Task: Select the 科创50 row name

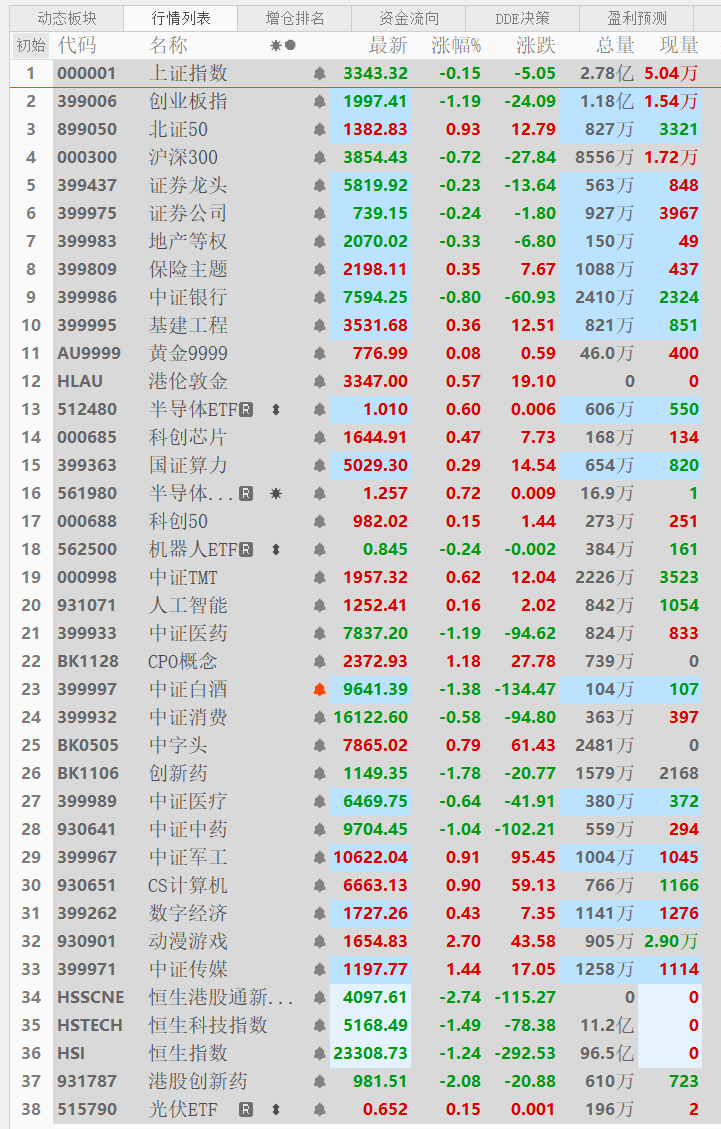Action: (178, 521)
